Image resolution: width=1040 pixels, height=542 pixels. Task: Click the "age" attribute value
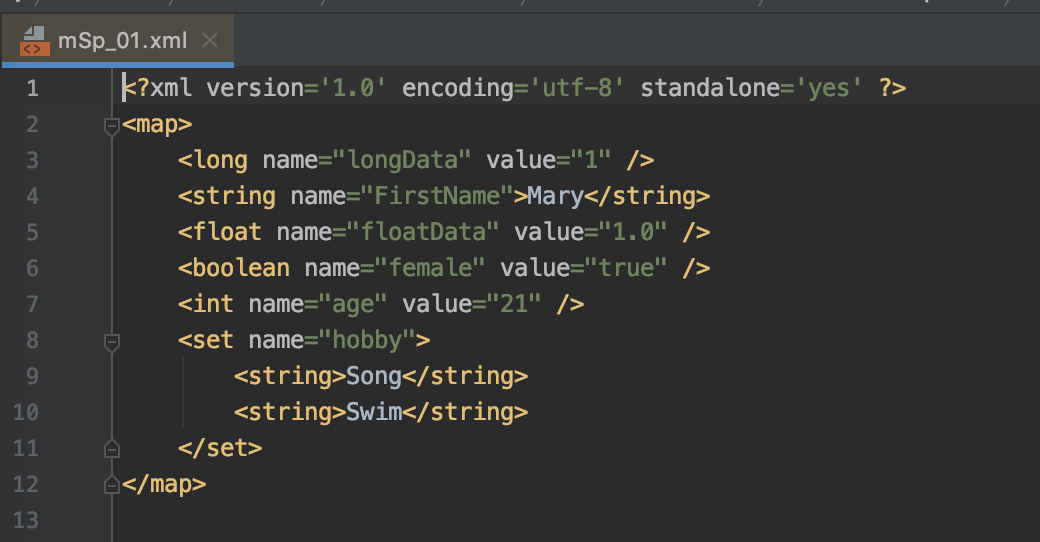[x=353, y=304]
